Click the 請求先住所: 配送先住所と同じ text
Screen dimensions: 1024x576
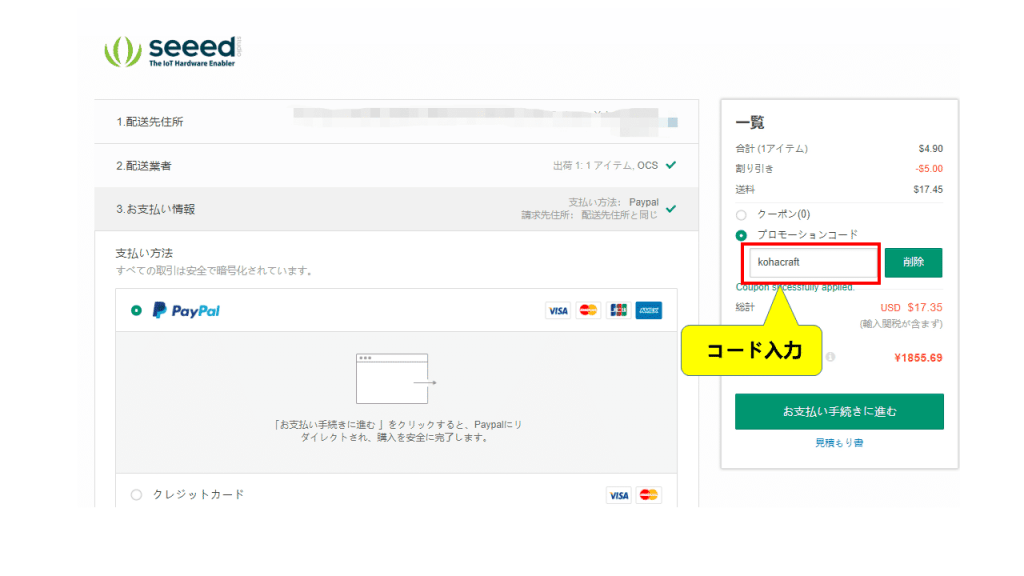coord(590,215)
